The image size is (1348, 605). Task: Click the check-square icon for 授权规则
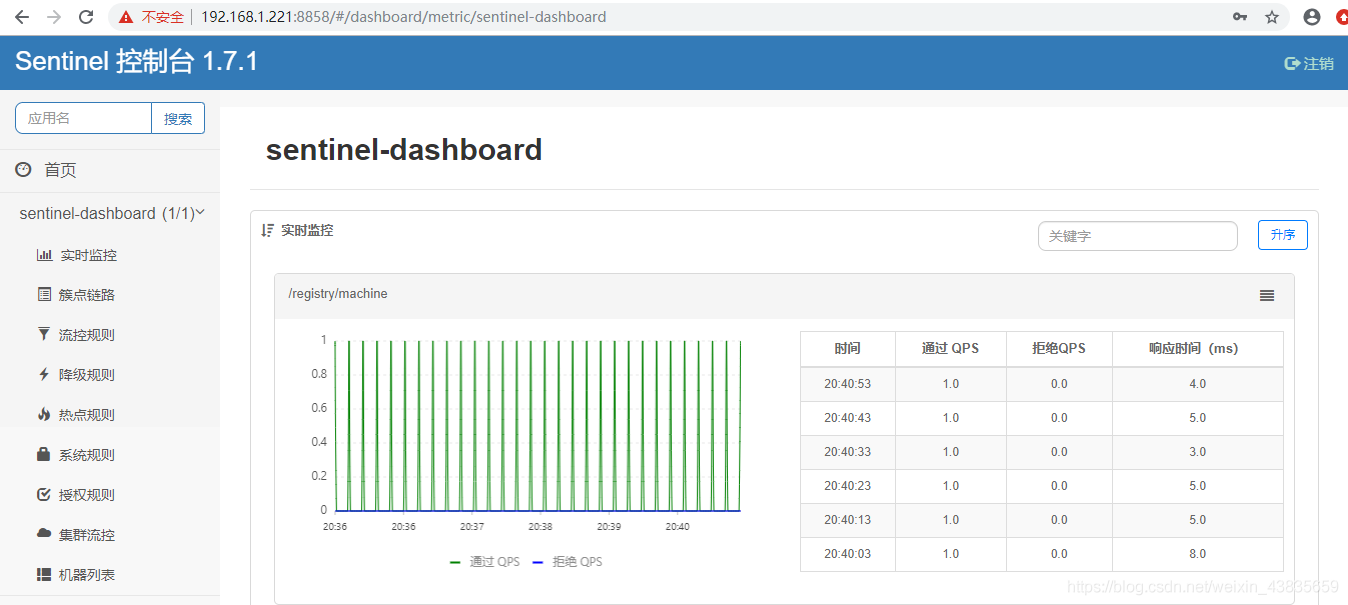[44, 494]
